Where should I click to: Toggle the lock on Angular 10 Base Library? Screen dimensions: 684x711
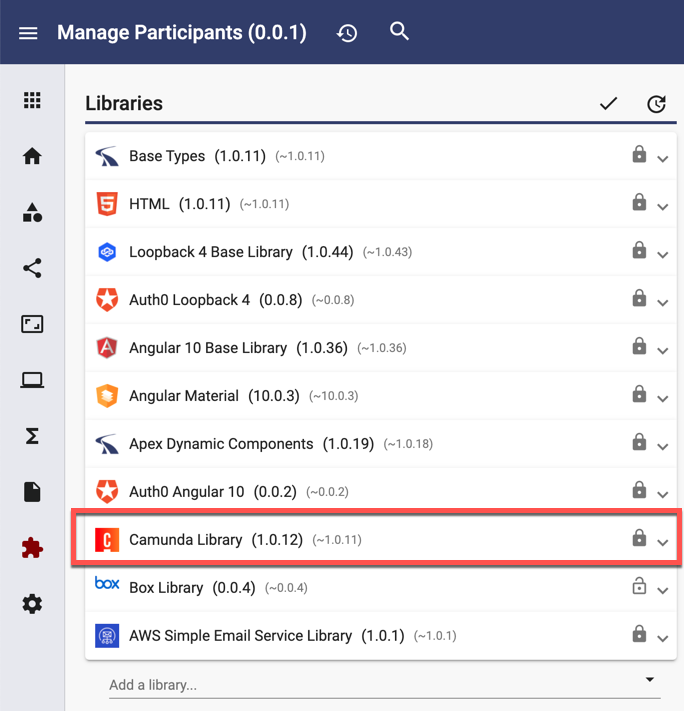pos(639,346)
